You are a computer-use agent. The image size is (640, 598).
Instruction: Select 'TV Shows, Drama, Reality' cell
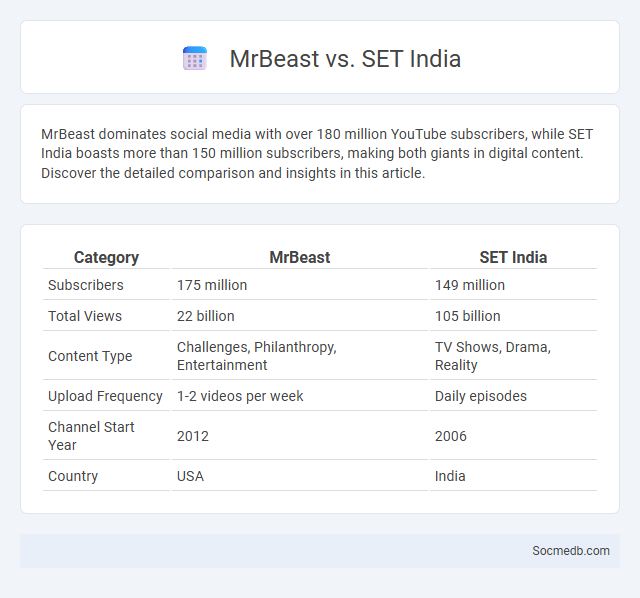pyautogui.click(x=513, y=356)
